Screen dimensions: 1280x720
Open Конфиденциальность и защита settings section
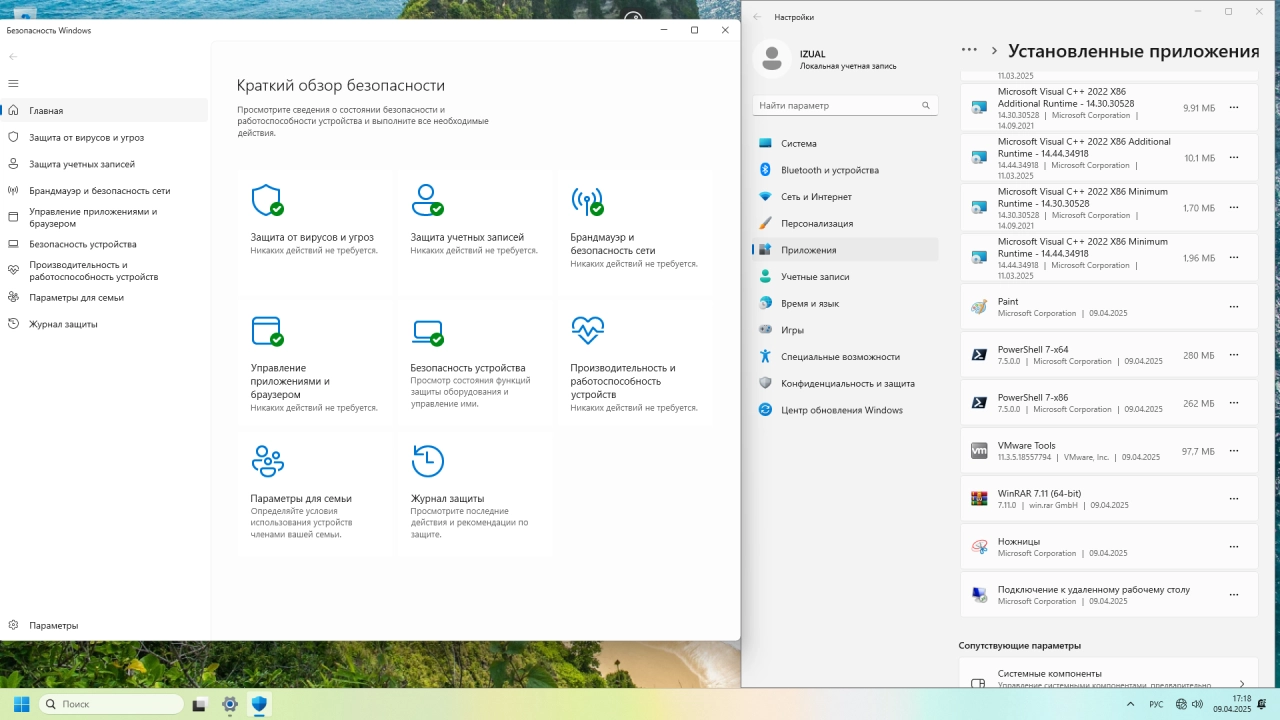[x=845, y=383]
